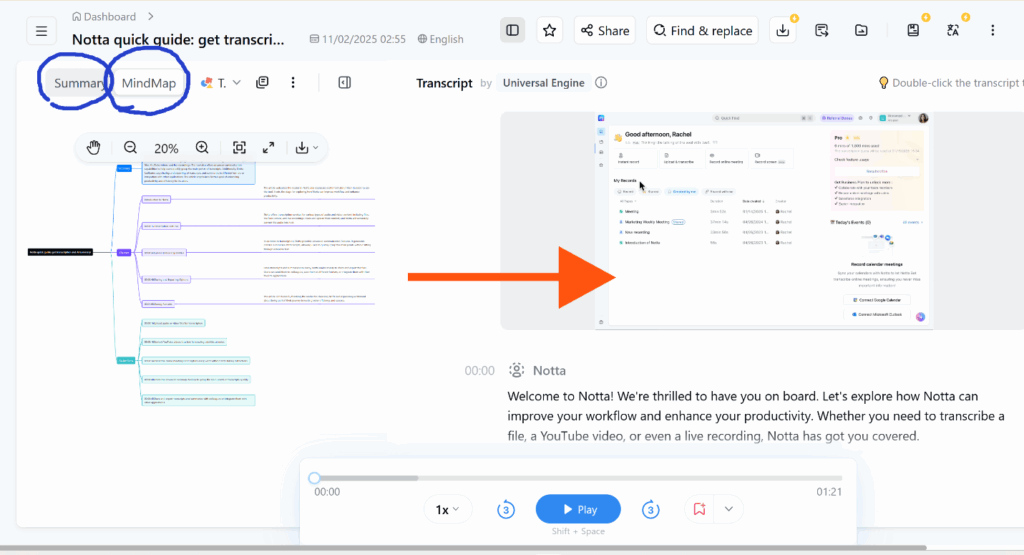Open Find & replace
Viewport: 1024px width, 555px height.
pos(702,31)
